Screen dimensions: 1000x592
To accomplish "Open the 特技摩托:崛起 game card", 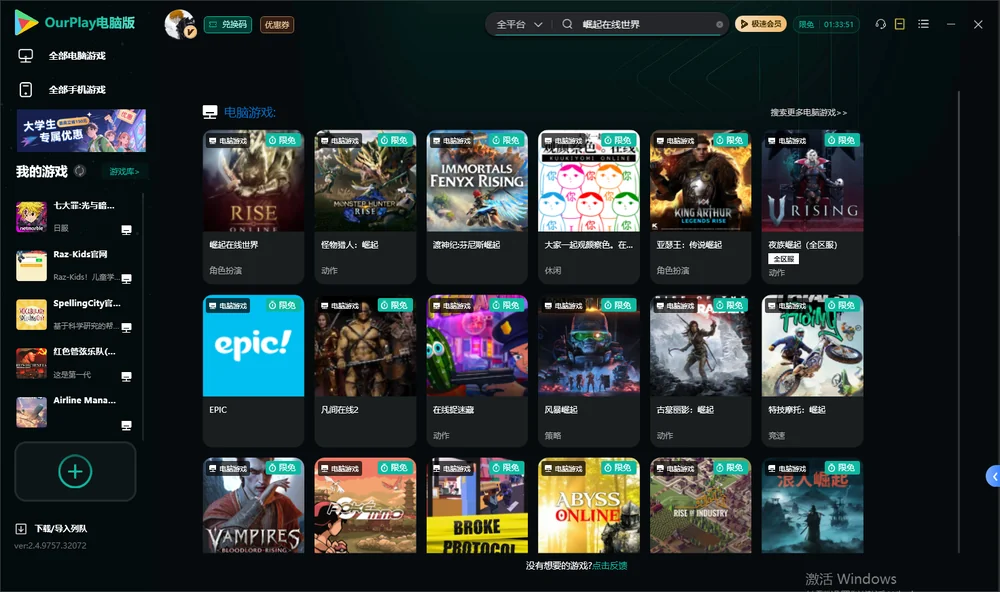I will point(812,371).
